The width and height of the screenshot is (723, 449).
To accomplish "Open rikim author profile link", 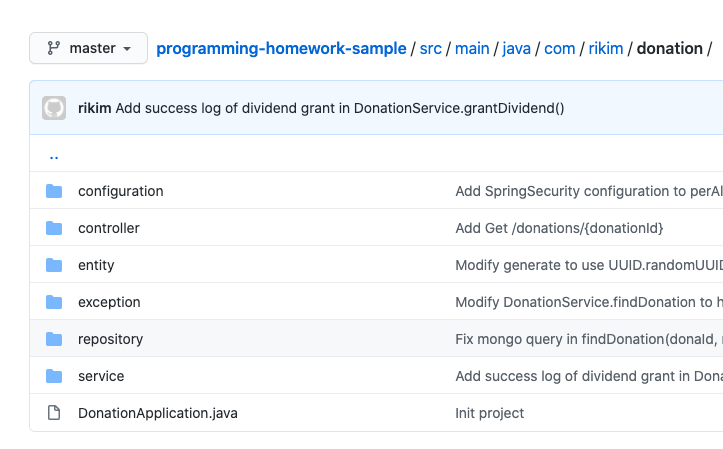I will (x=94, y=108).
